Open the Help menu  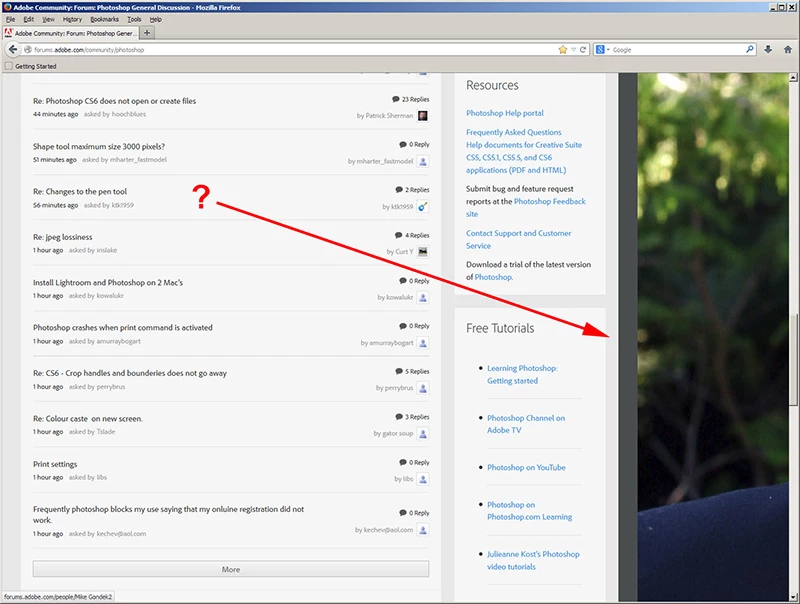tap(156, 19)
